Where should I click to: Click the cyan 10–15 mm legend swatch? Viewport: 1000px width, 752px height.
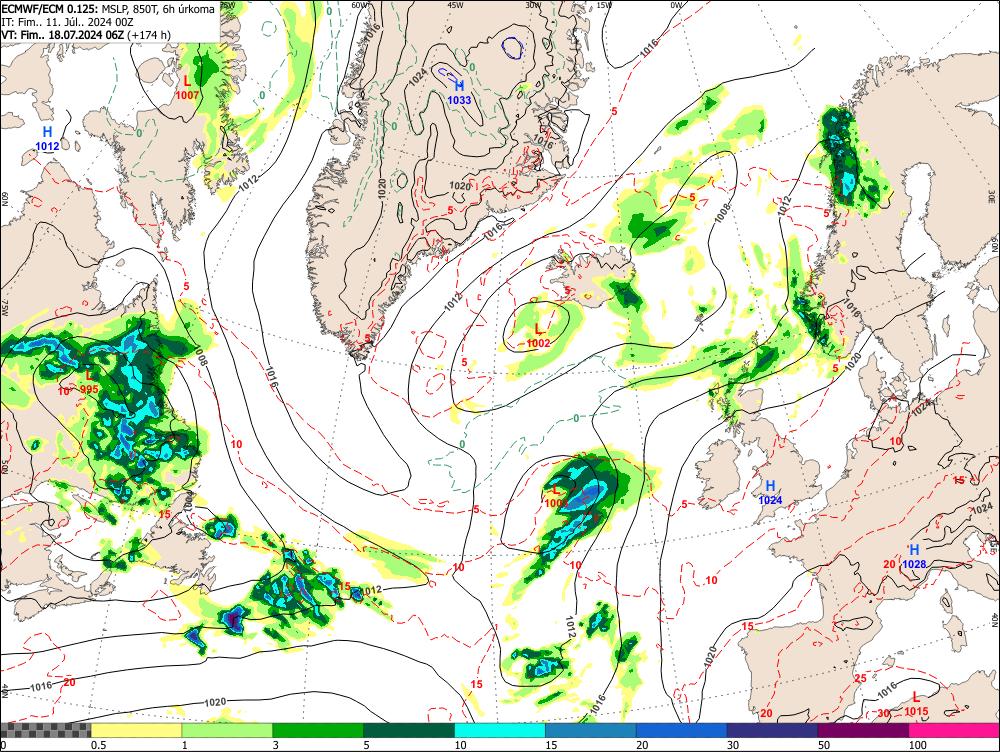[x=500, y=730]
